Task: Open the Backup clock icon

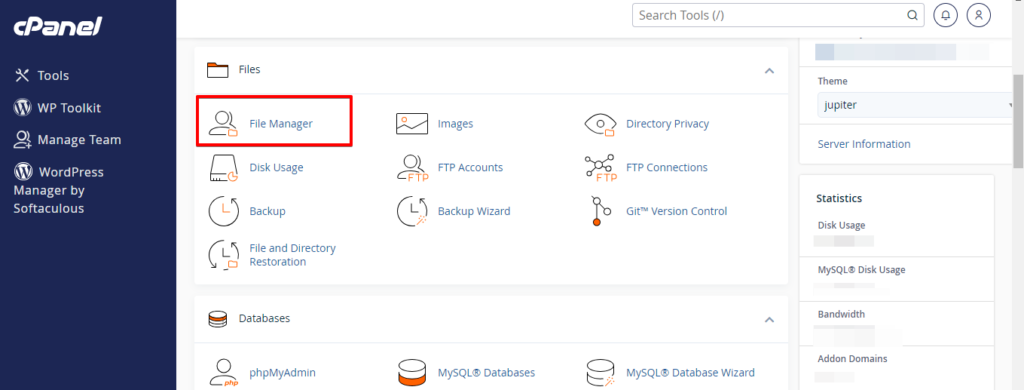Action: click(223, 212)
